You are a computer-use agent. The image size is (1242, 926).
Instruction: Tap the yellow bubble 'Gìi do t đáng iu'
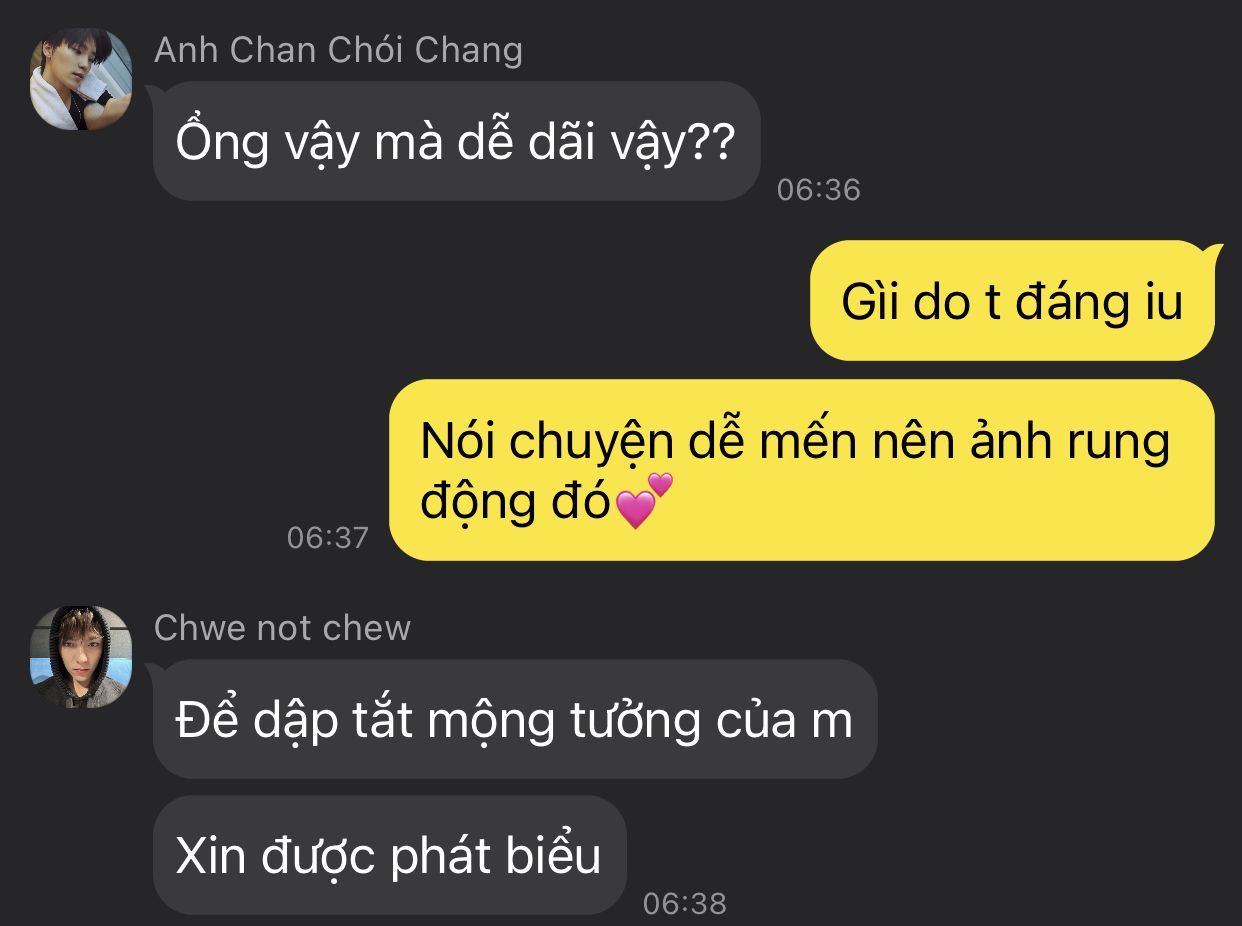[1013, 301]
